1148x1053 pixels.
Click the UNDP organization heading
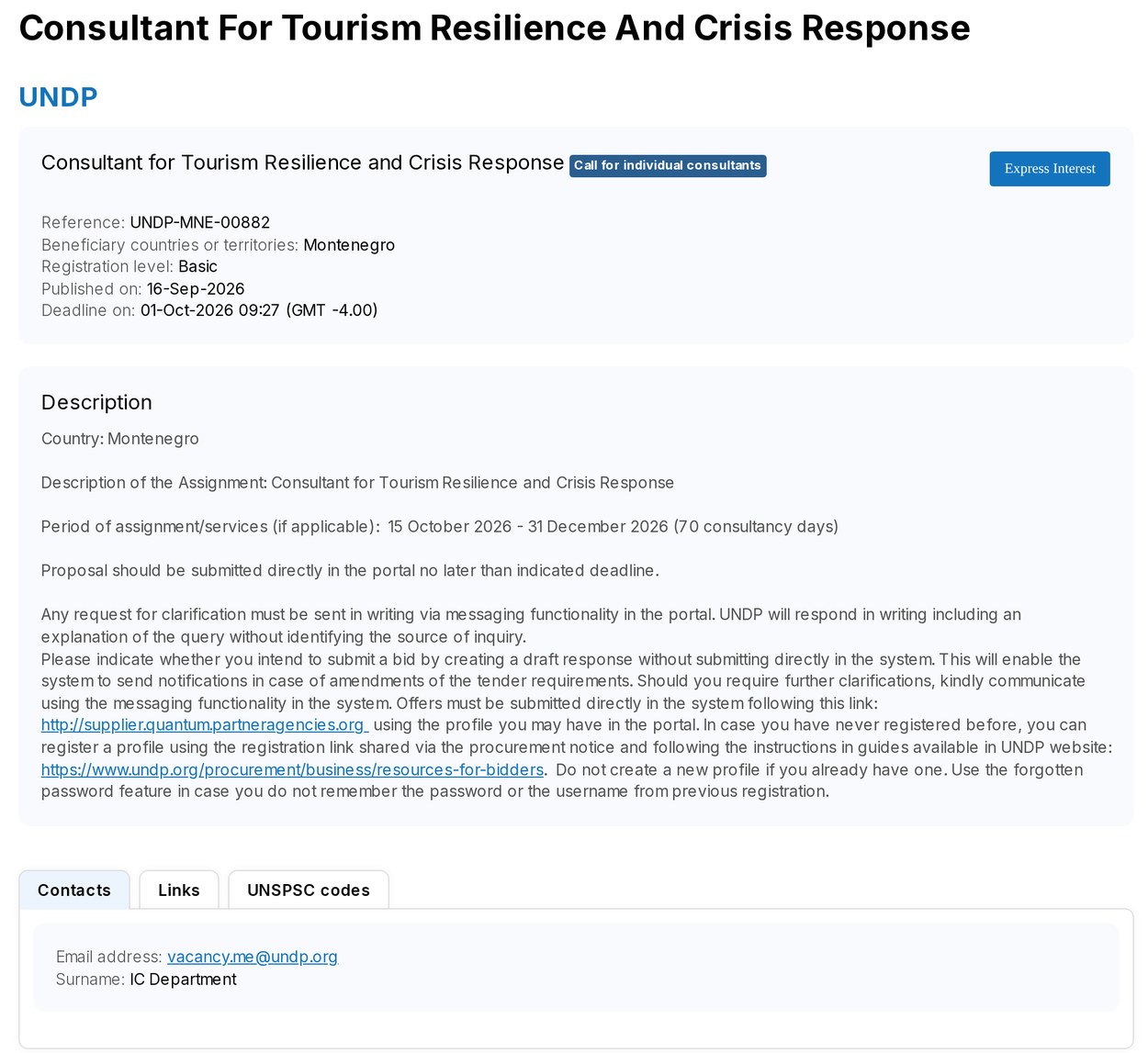click(x=58, y=97)
